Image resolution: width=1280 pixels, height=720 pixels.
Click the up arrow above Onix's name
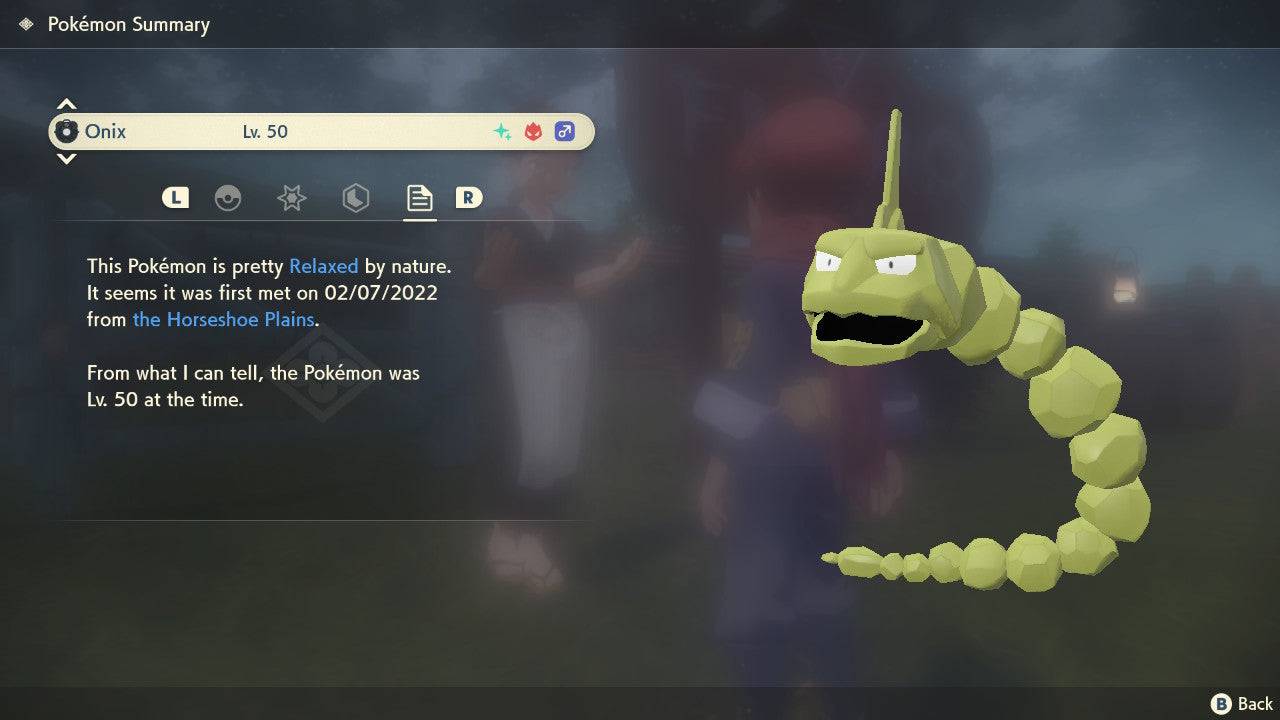click(65, 102)
